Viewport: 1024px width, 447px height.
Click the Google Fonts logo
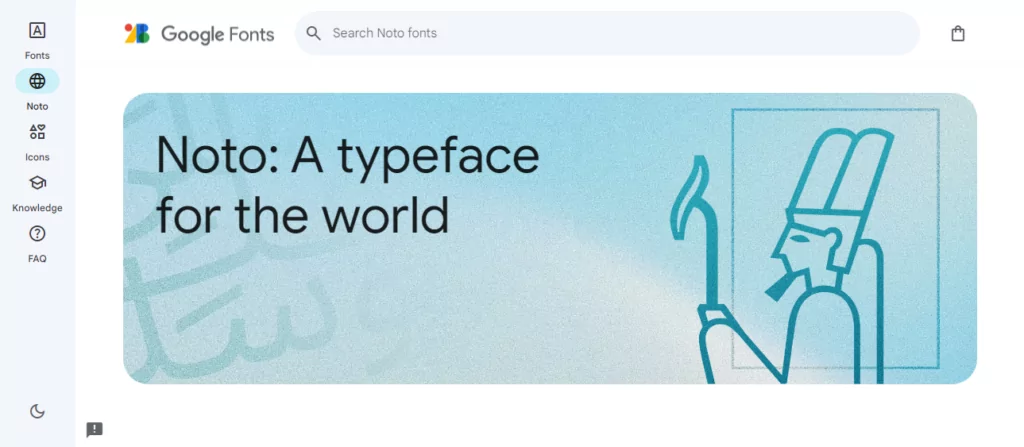[x=200, y=34]
